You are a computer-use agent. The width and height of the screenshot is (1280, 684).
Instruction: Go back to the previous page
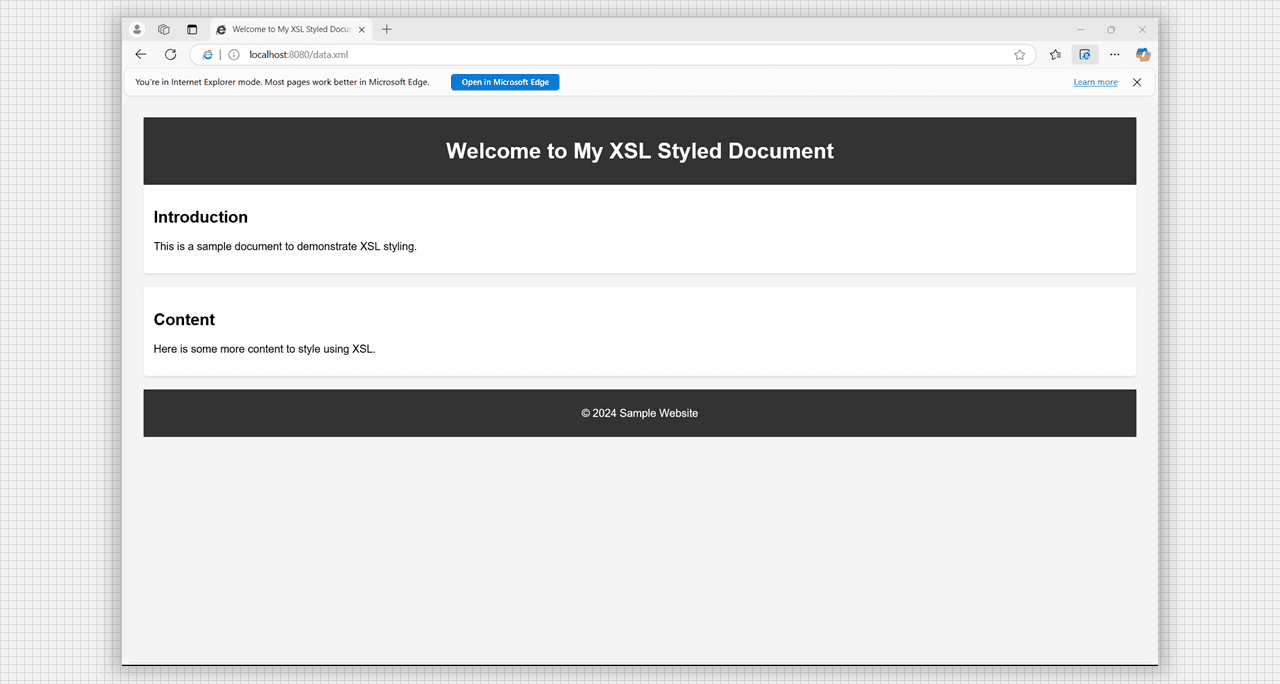click(141, 55)
